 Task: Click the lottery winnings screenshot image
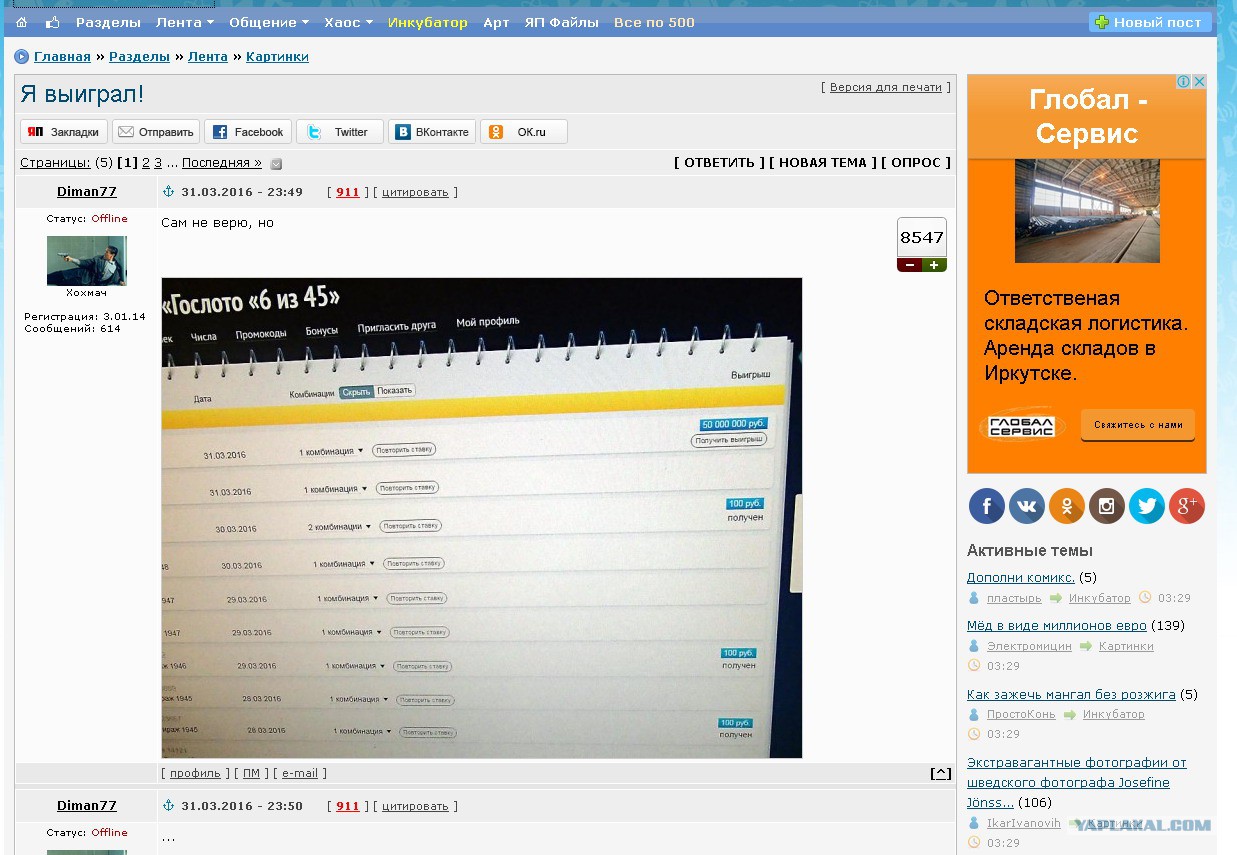[x=481, y=517]
